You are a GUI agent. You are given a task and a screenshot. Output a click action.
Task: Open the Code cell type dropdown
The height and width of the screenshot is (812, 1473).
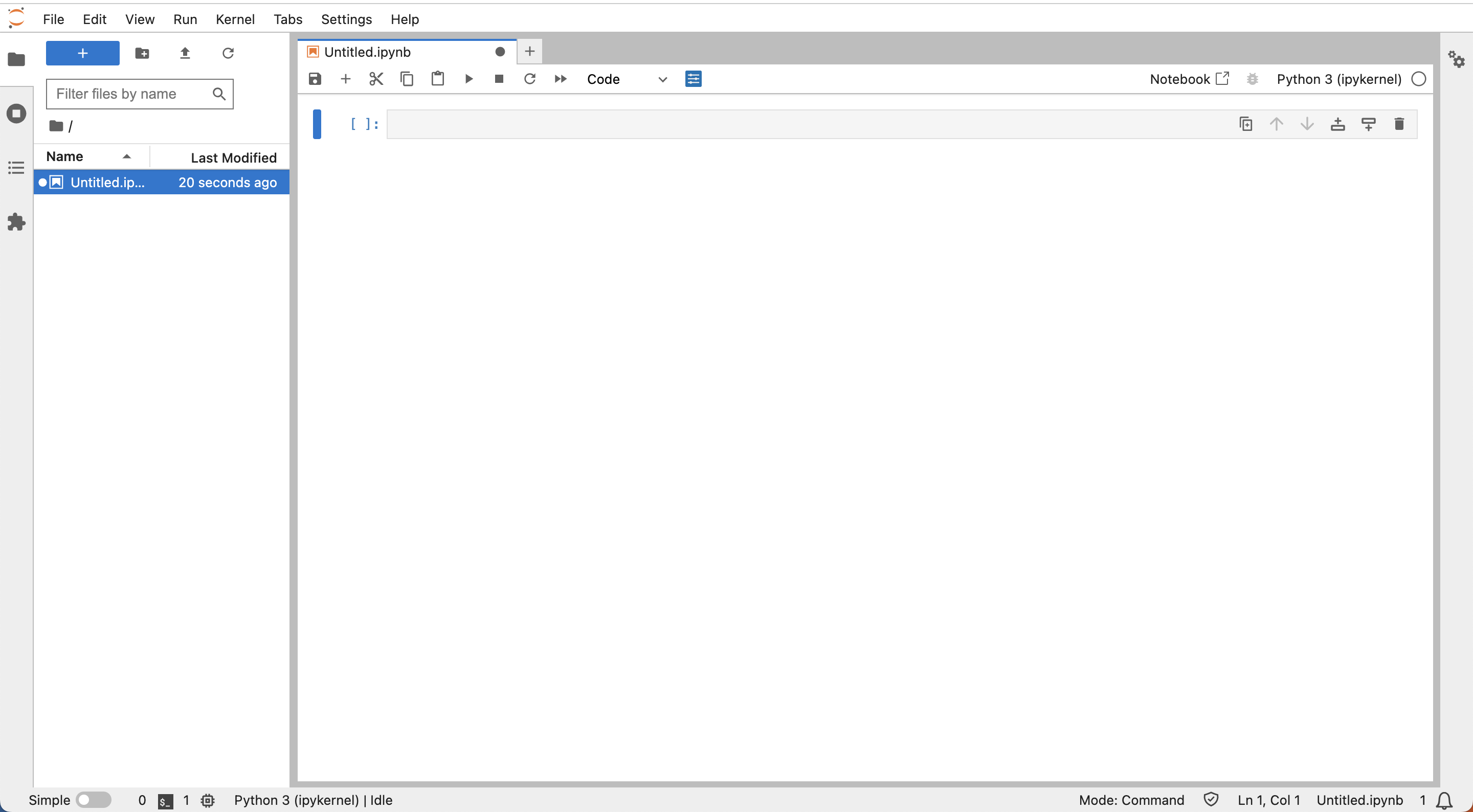[626, 79]
